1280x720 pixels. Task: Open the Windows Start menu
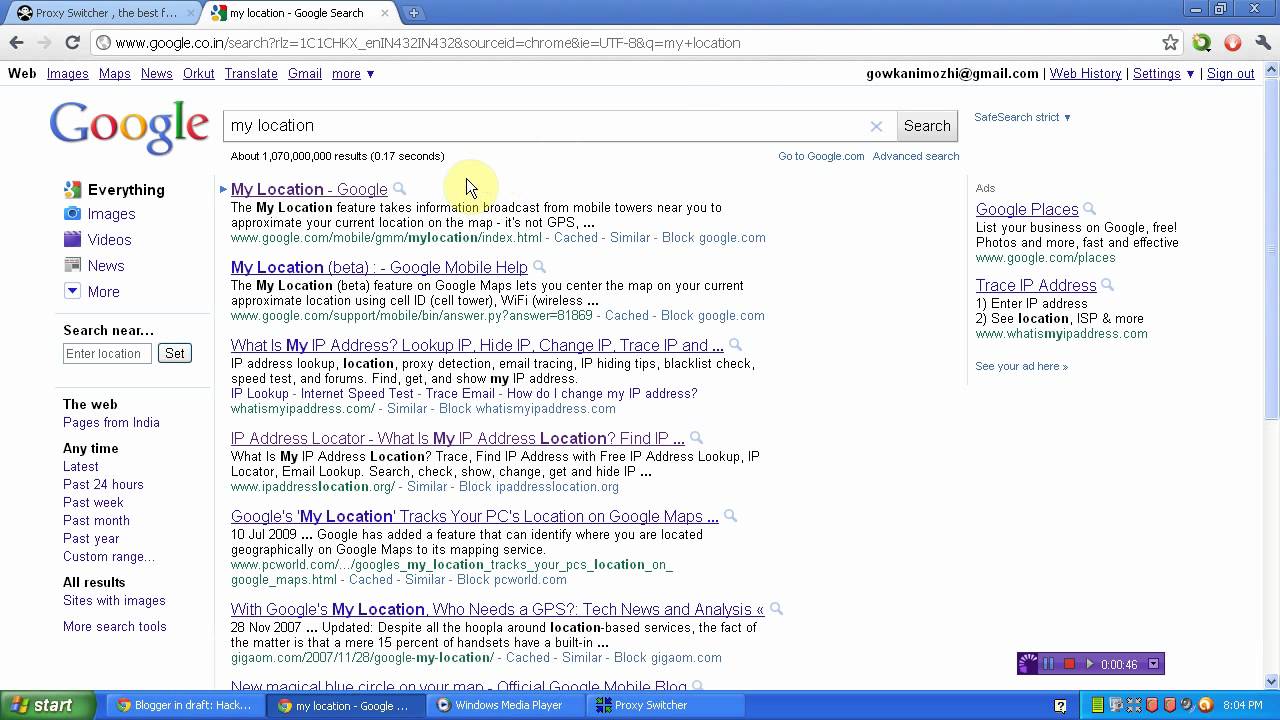tap(47, 705)
